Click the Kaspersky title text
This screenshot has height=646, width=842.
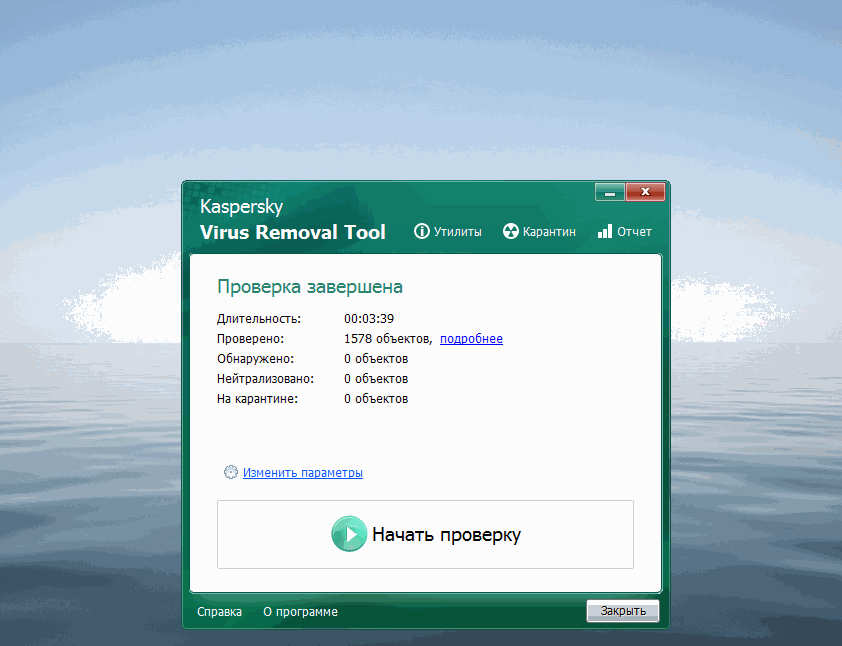pos(241,207)
